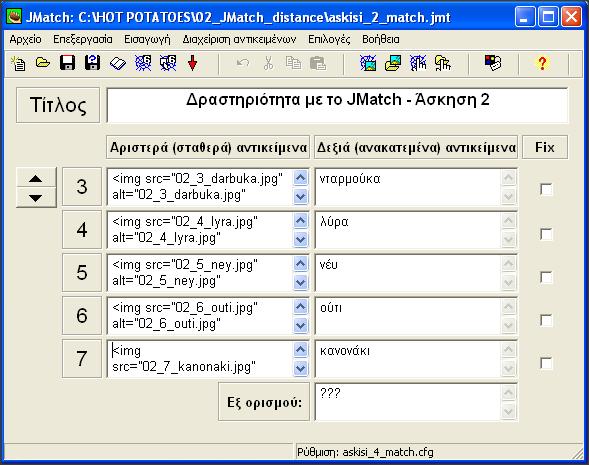
Task: Click down arrow of kanonaki left field
Action: click(301, 368)
